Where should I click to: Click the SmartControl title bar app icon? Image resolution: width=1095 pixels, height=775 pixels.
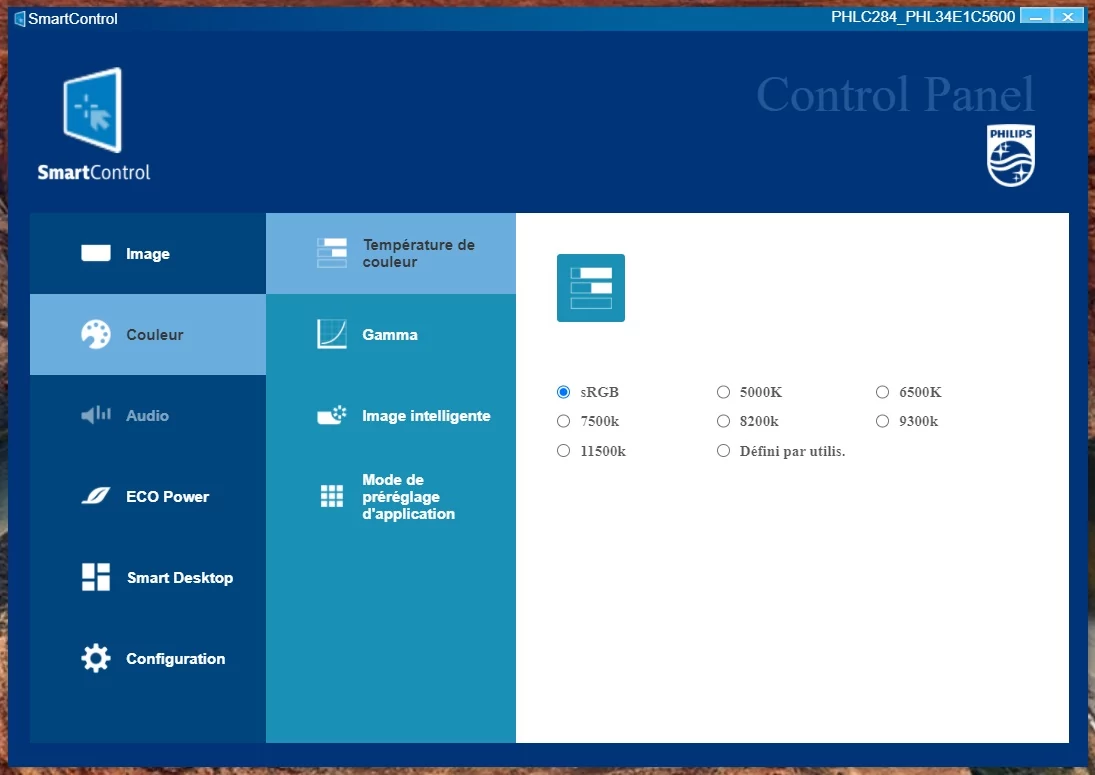pyautogui.click(x=20, y=19)
